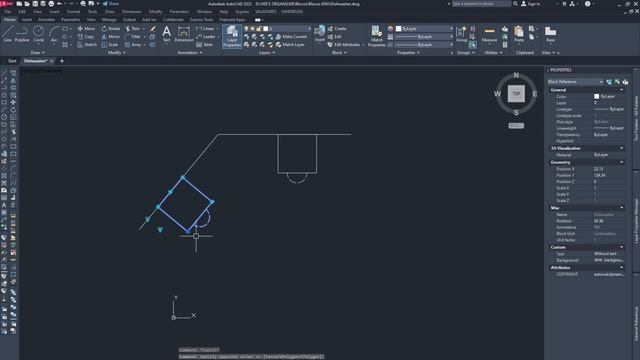Open new drawing tab plus button
This screenshot has width=640, height=360.
point(62,61)
